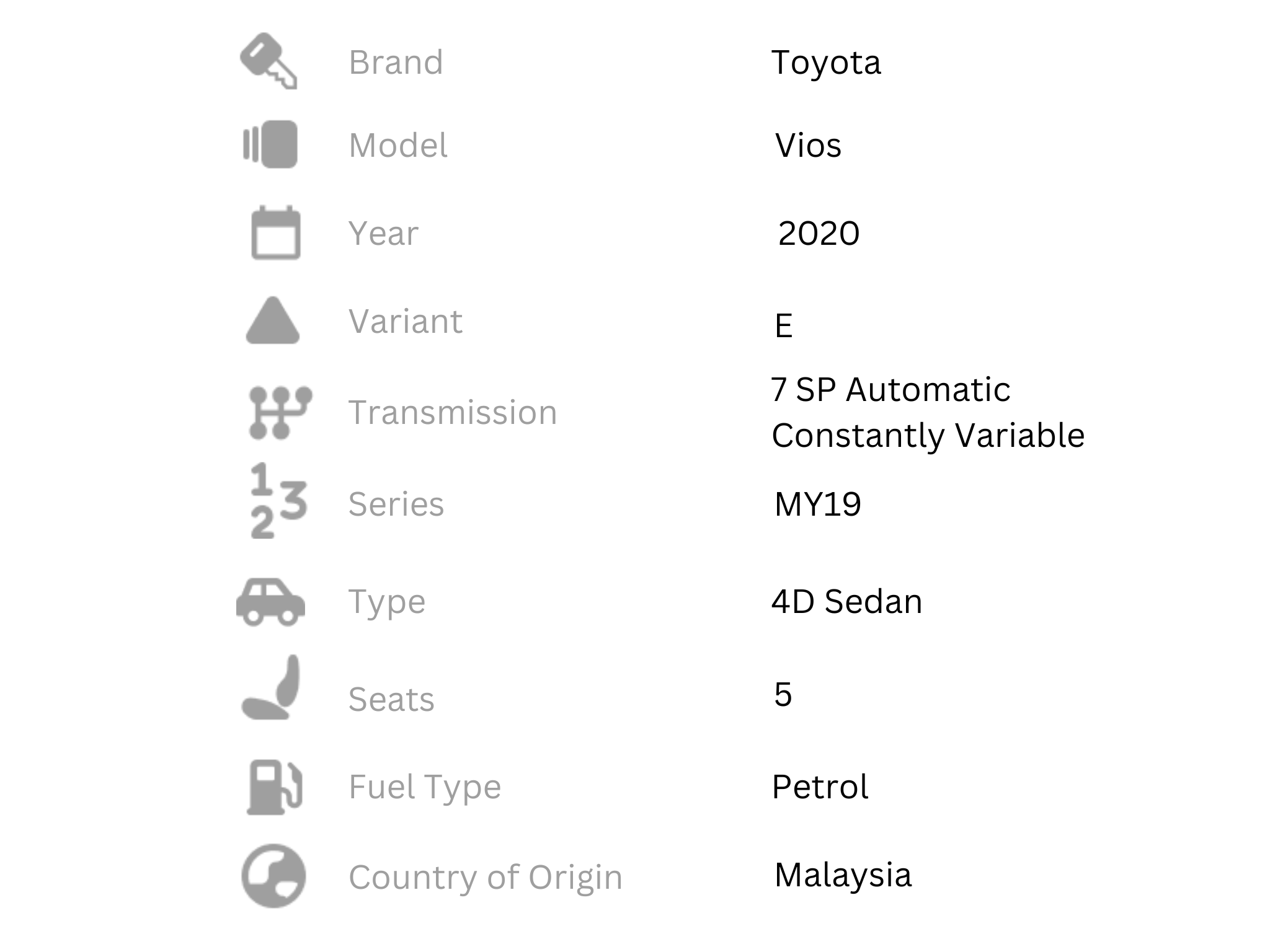1270x952 pixels.
Task: Click the Model icon
Action: 270,144
